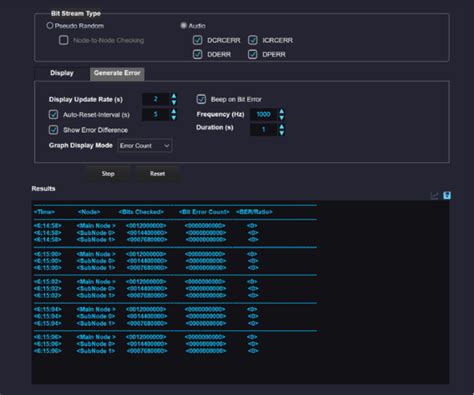
Task: Decrease Display Update Rate value
Action: [x=174, y=102]
